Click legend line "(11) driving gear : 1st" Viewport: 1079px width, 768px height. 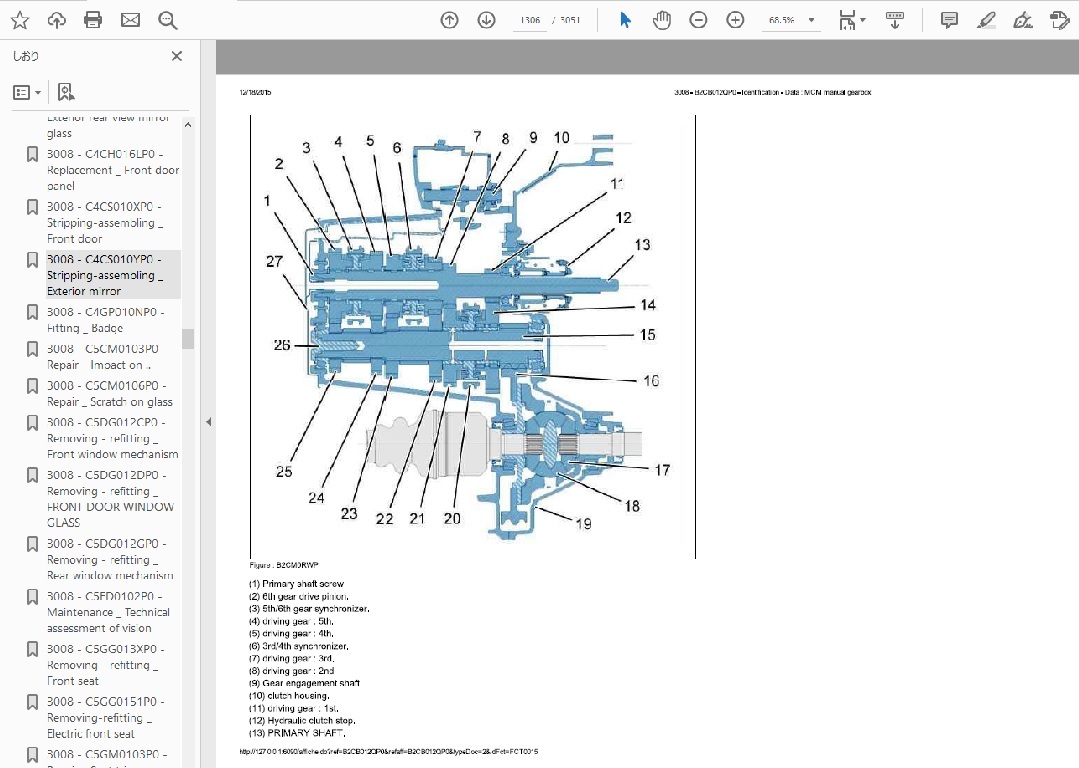coord(294,708)
